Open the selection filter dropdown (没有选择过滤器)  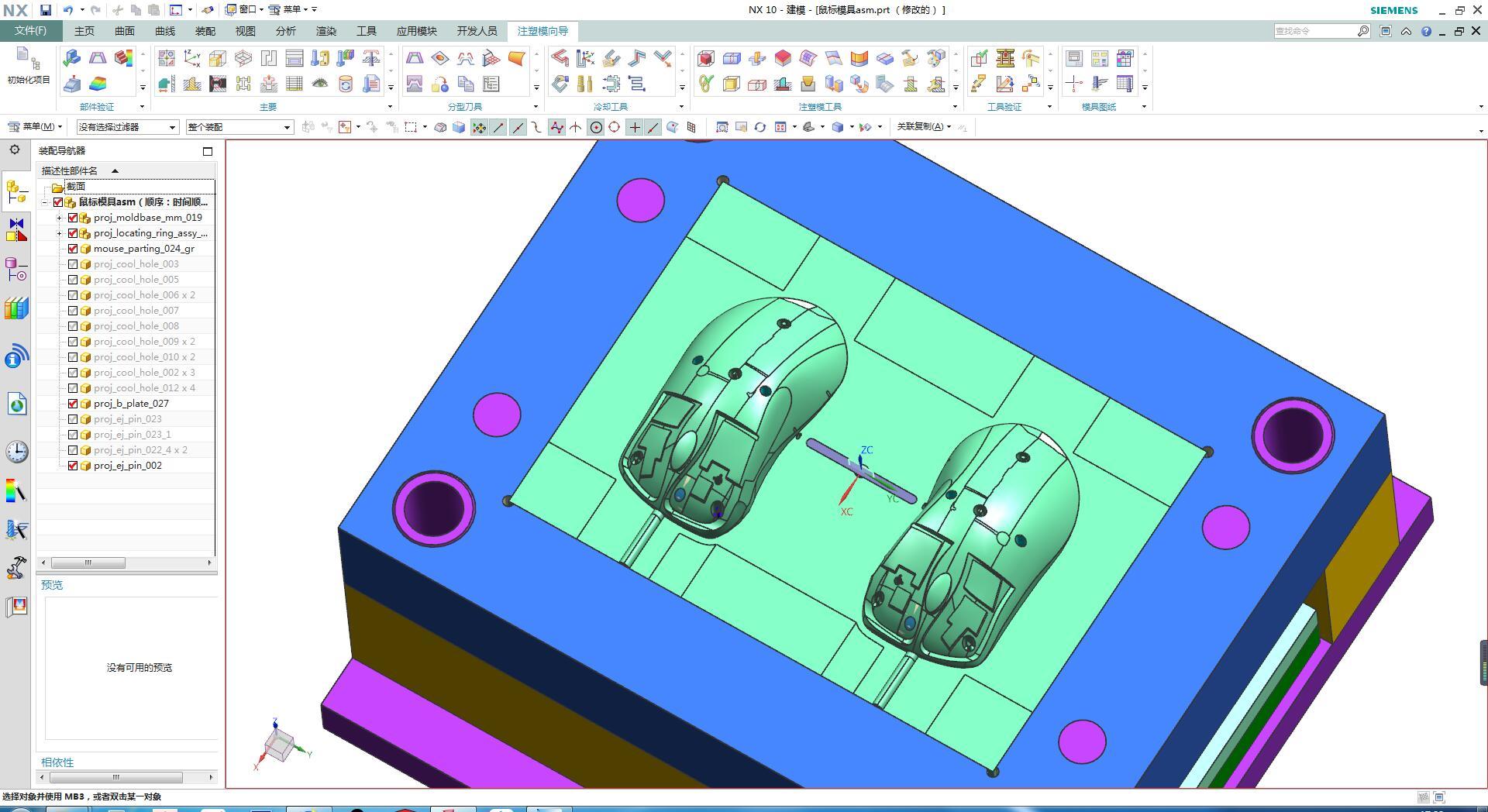click(128, 127)
